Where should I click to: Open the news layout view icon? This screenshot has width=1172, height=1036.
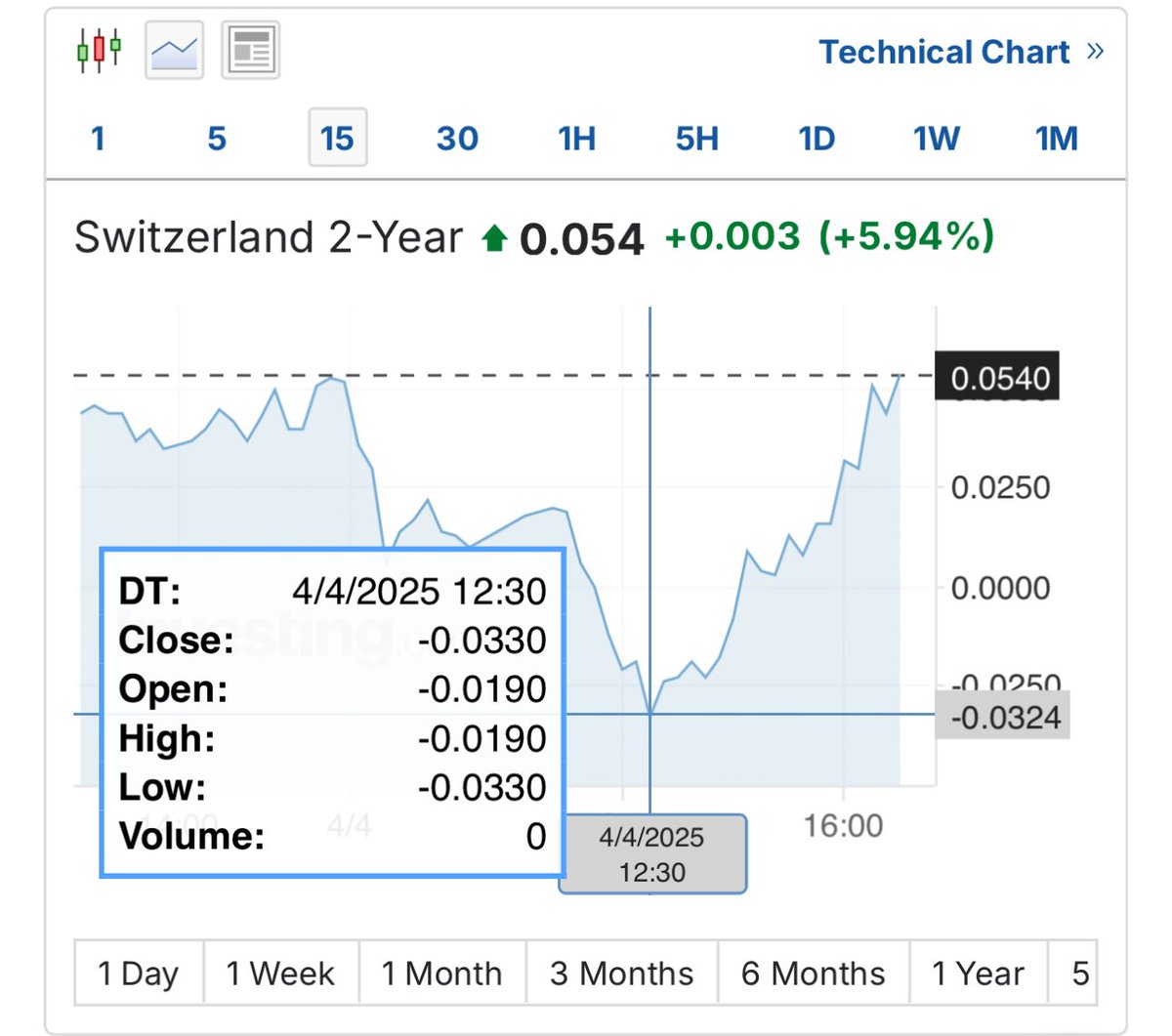point(251,50)
